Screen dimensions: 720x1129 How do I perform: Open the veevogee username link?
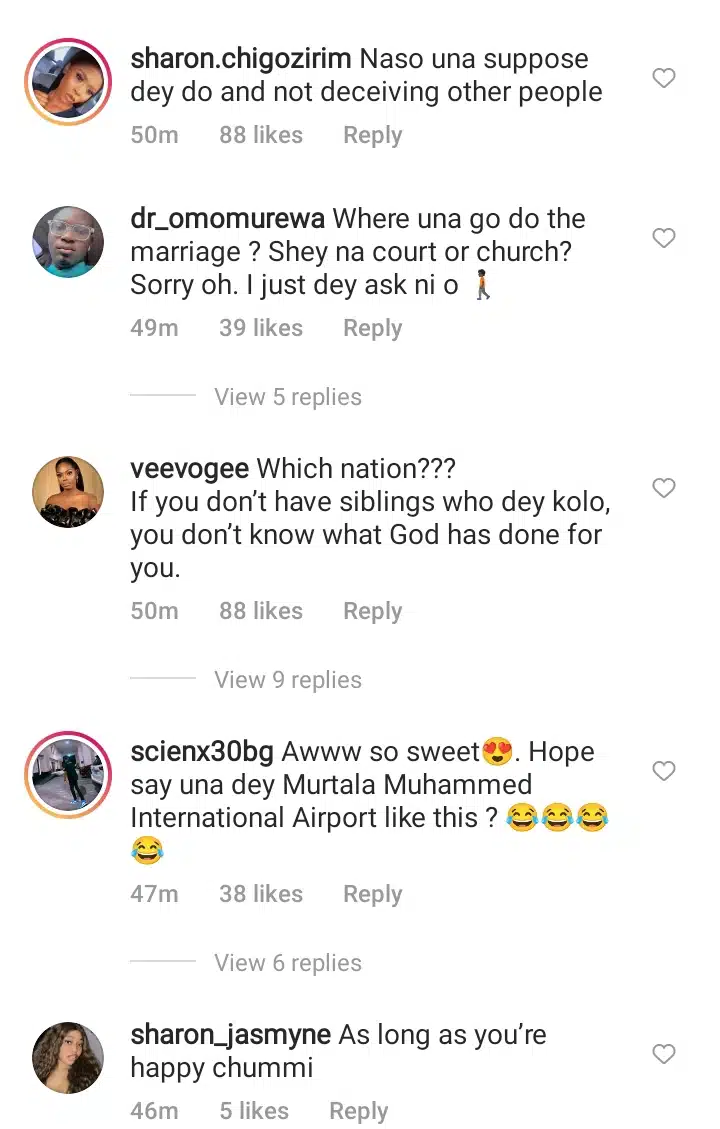tap(190, 469)
